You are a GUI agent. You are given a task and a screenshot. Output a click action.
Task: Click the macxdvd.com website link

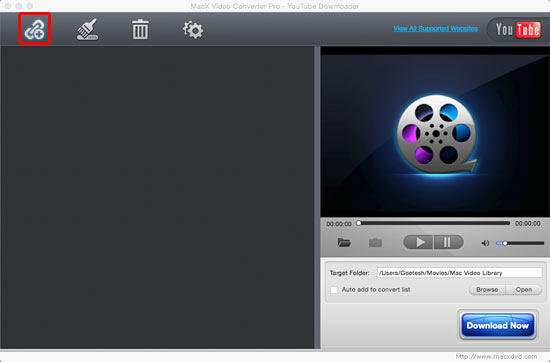pos(496,356)
